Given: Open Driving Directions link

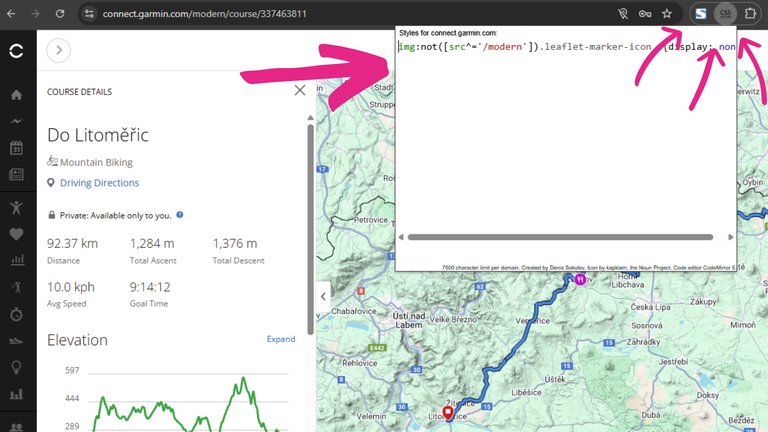Looking at the screenshot, I should (99, 183).
